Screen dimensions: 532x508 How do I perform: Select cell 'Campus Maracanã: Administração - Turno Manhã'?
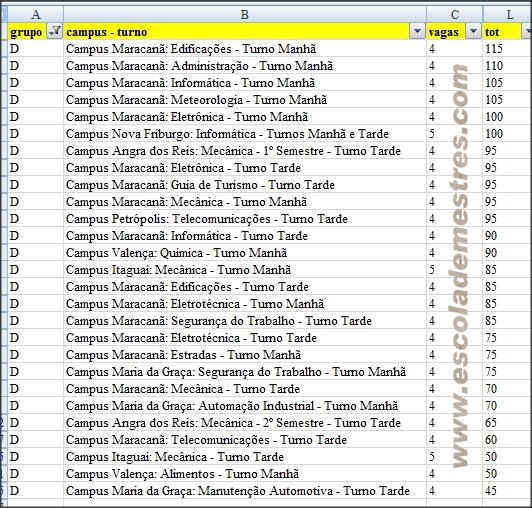click(x=245, y=66)
